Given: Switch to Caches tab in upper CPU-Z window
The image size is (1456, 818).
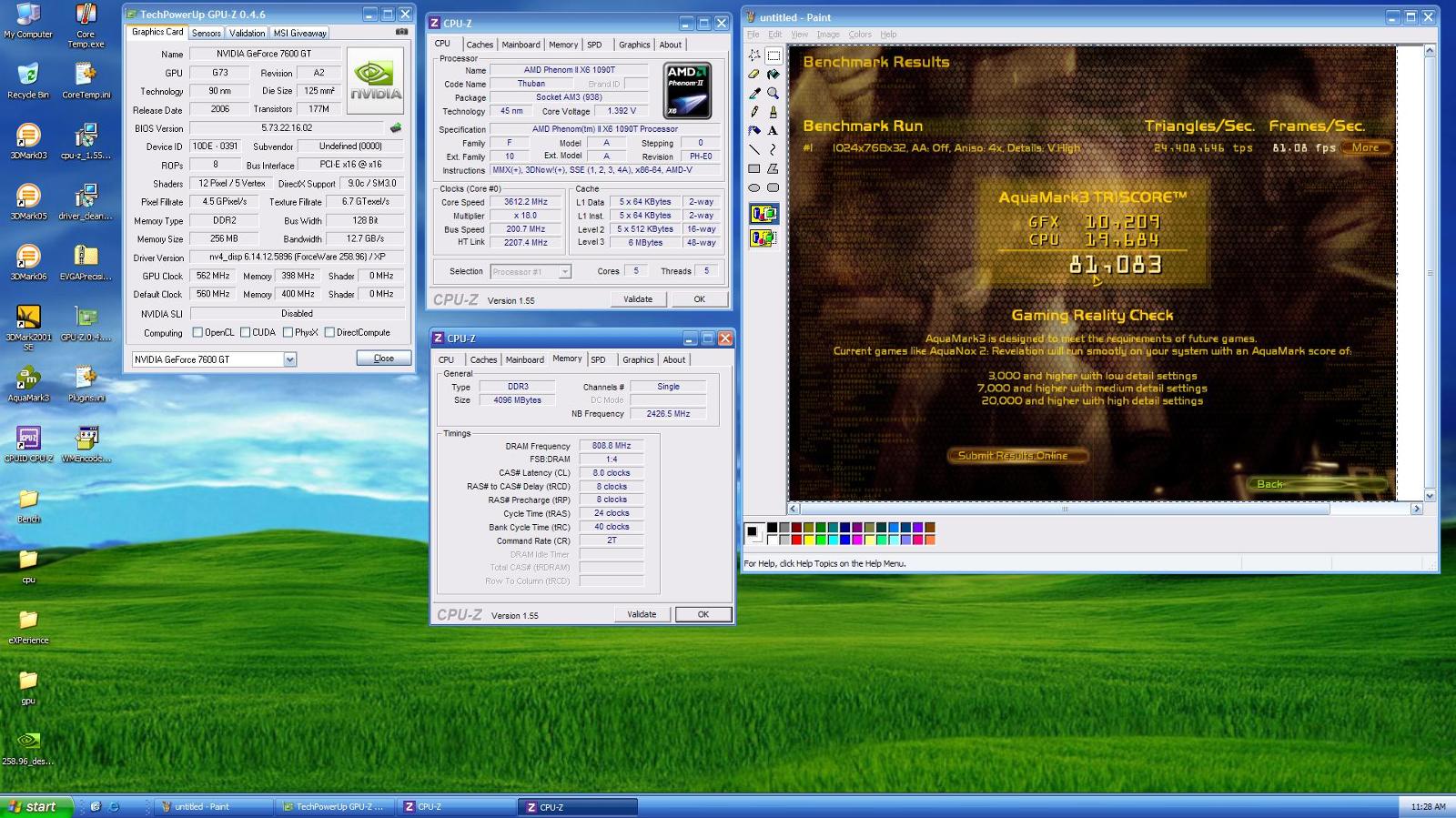Looking at the screenshot, I should [480, 45].
